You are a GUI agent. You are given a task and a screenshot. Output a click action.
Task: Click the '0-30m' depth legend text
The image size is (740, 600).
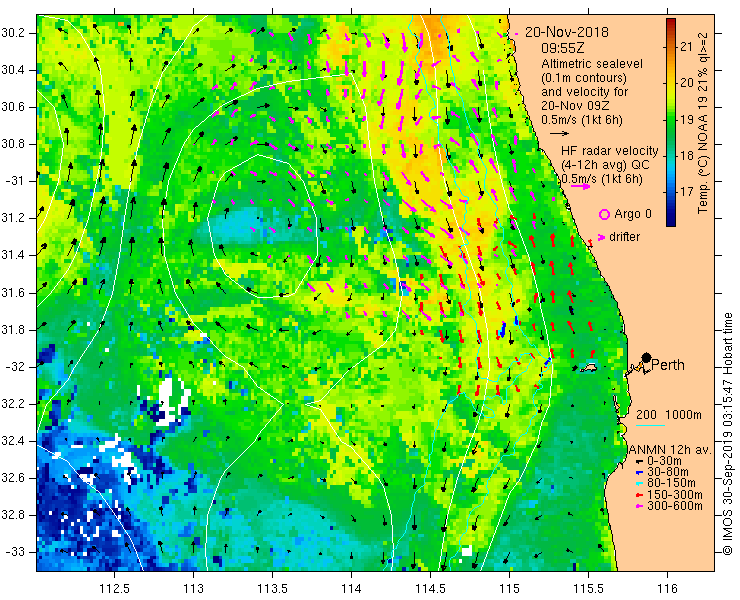point(664,461)
